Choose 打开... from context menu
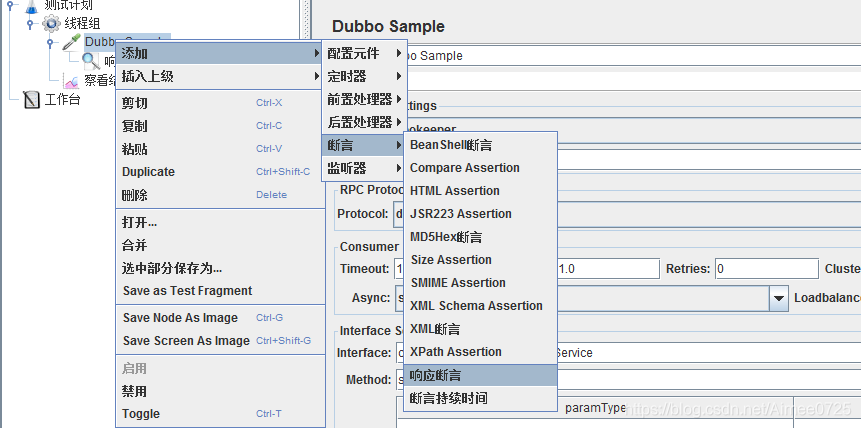Image resolution: width=861 pixels, height=428 pixels. tap(220, 223)
